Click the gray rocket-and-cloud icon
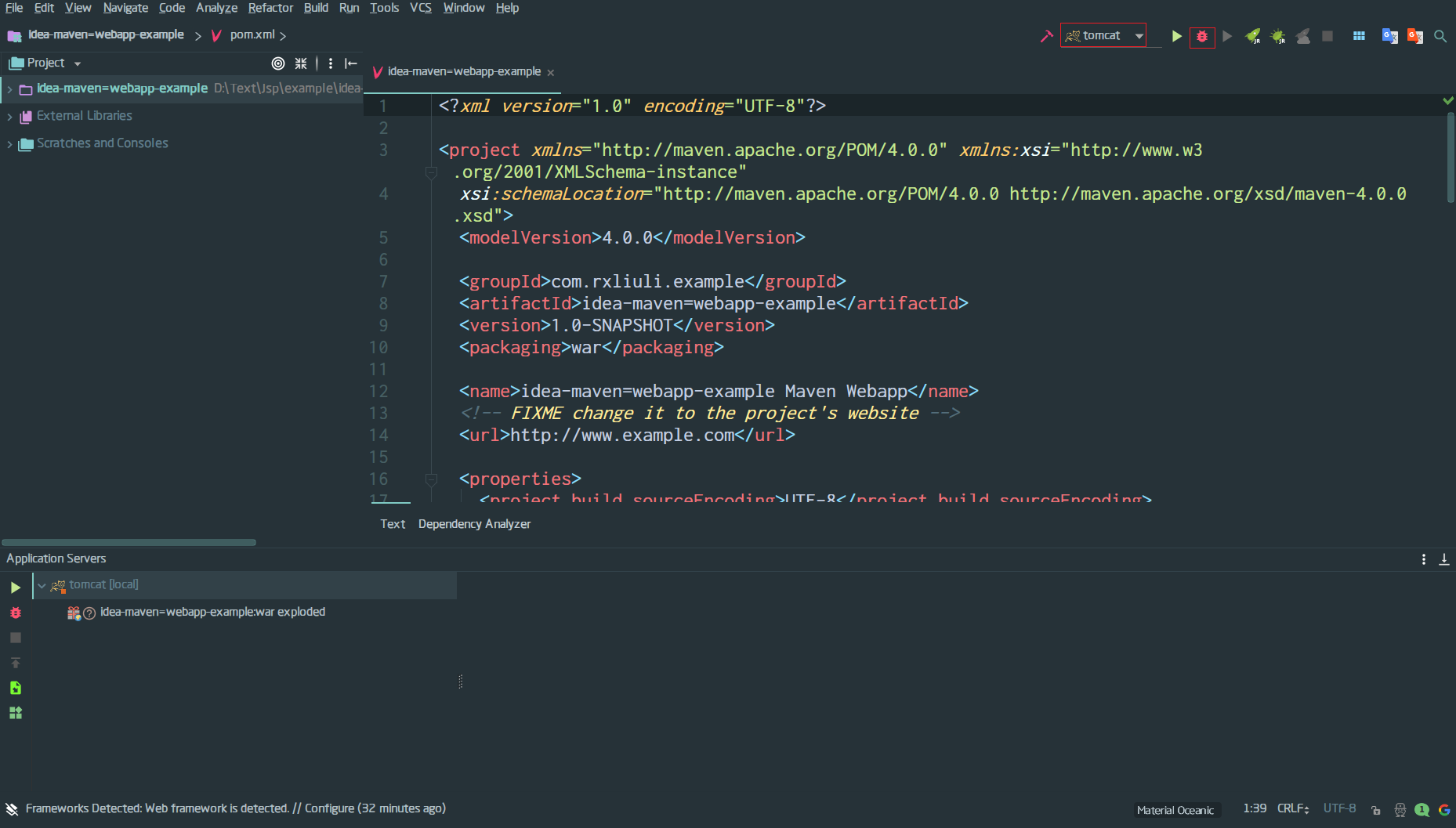The image size is (1456, 828). coord(1303,36)
